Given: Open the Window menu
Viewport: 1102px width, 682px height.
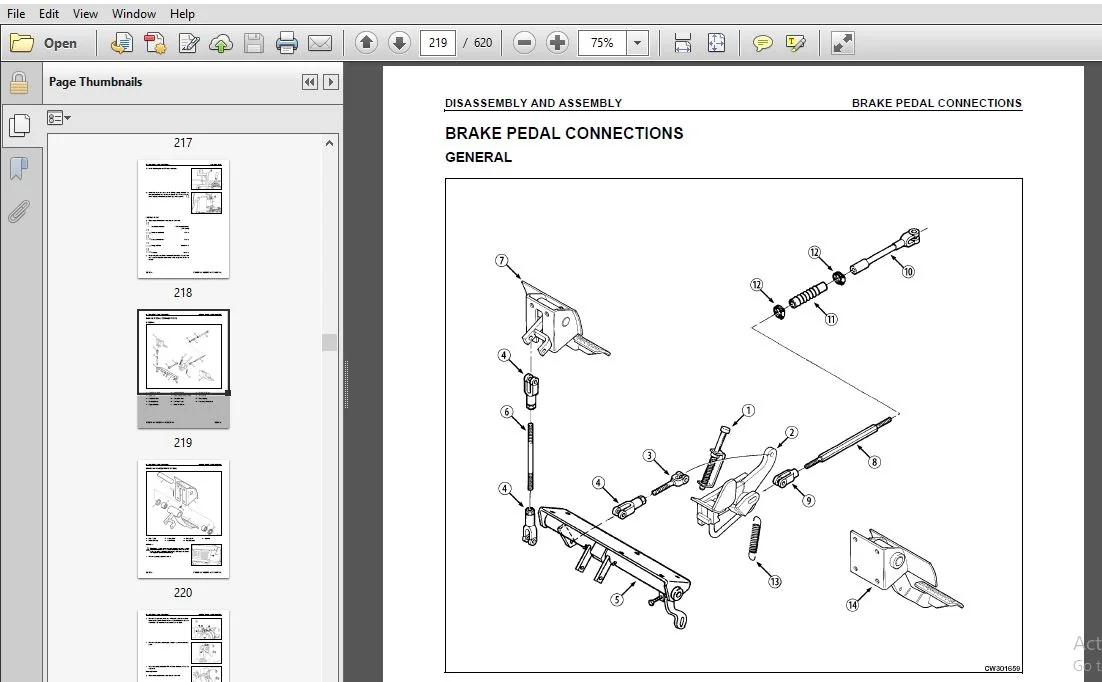Looking at the screenshot, I should point(134,13).
